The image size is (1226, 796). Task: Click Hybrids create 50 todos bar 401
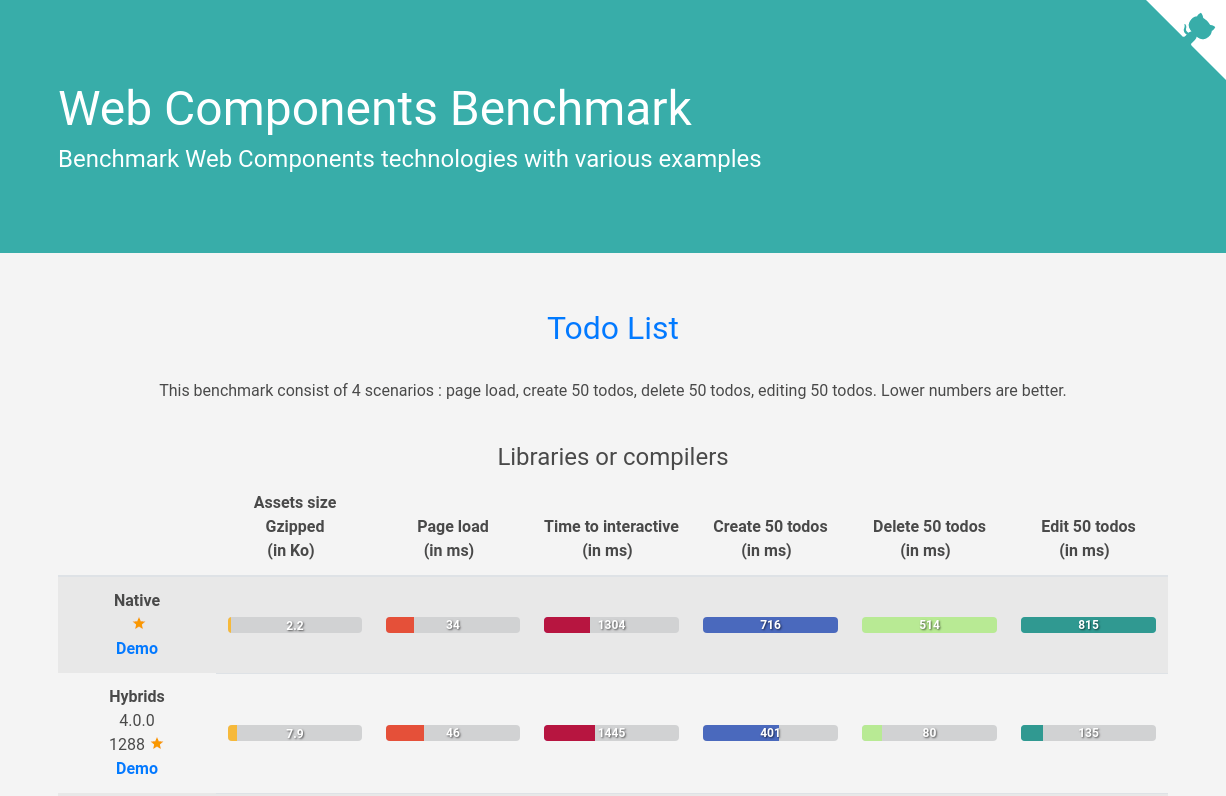[x=770, y=733]
